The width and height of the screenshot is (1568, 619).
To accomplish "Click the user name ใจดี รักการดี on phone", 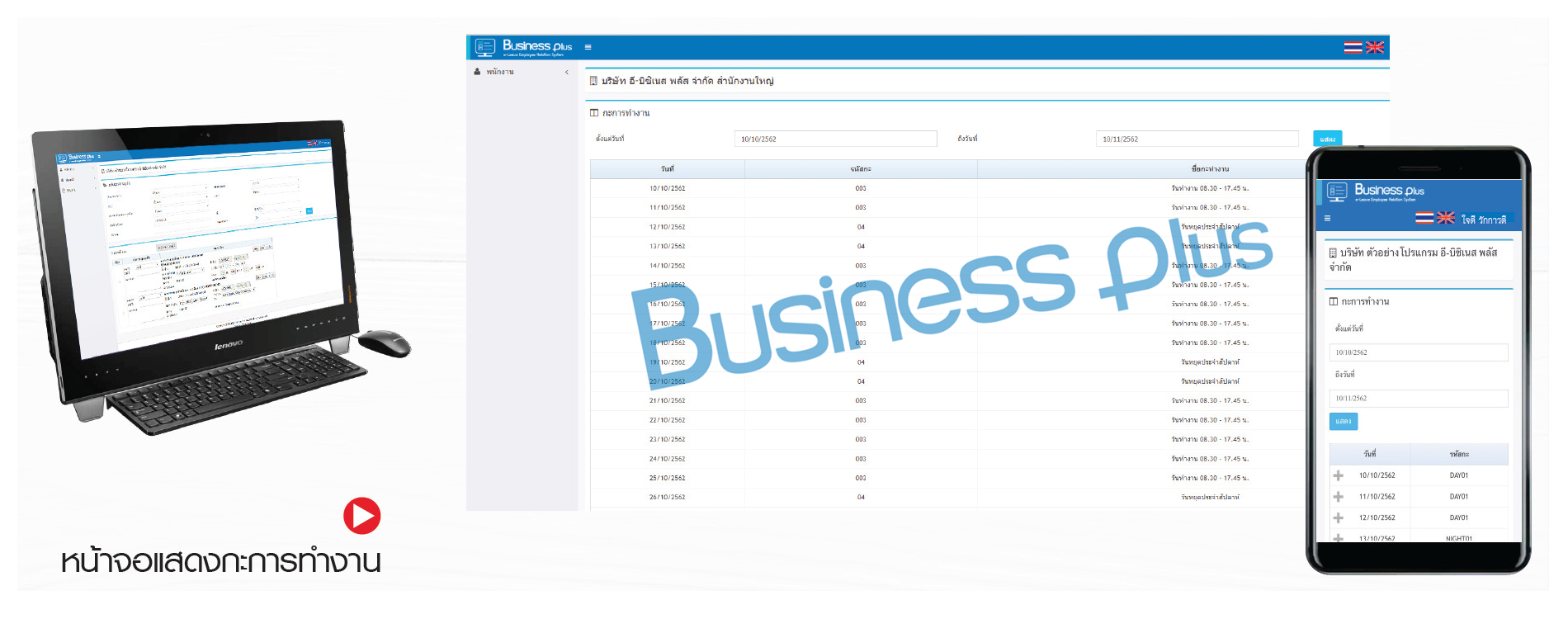I will [x=1484, y=220].
